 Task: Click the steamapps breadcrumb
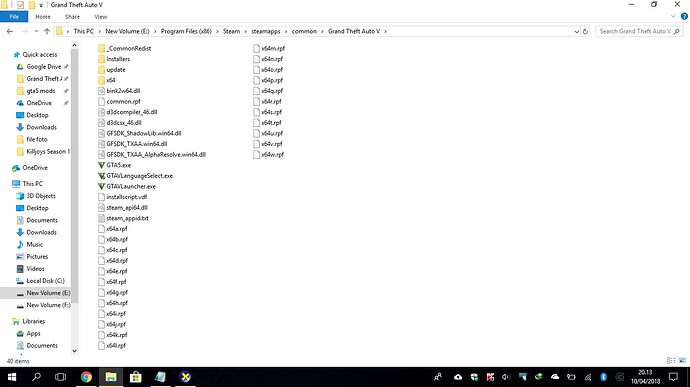266,31
